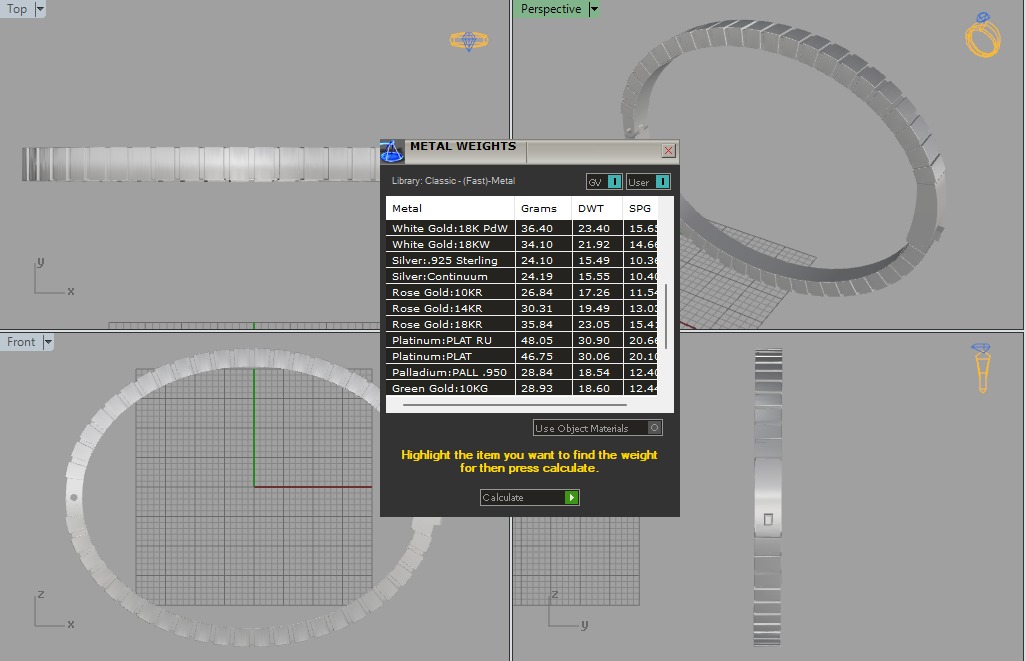Sort by the Grams column header
The image size is (1026, 661).
543,208
